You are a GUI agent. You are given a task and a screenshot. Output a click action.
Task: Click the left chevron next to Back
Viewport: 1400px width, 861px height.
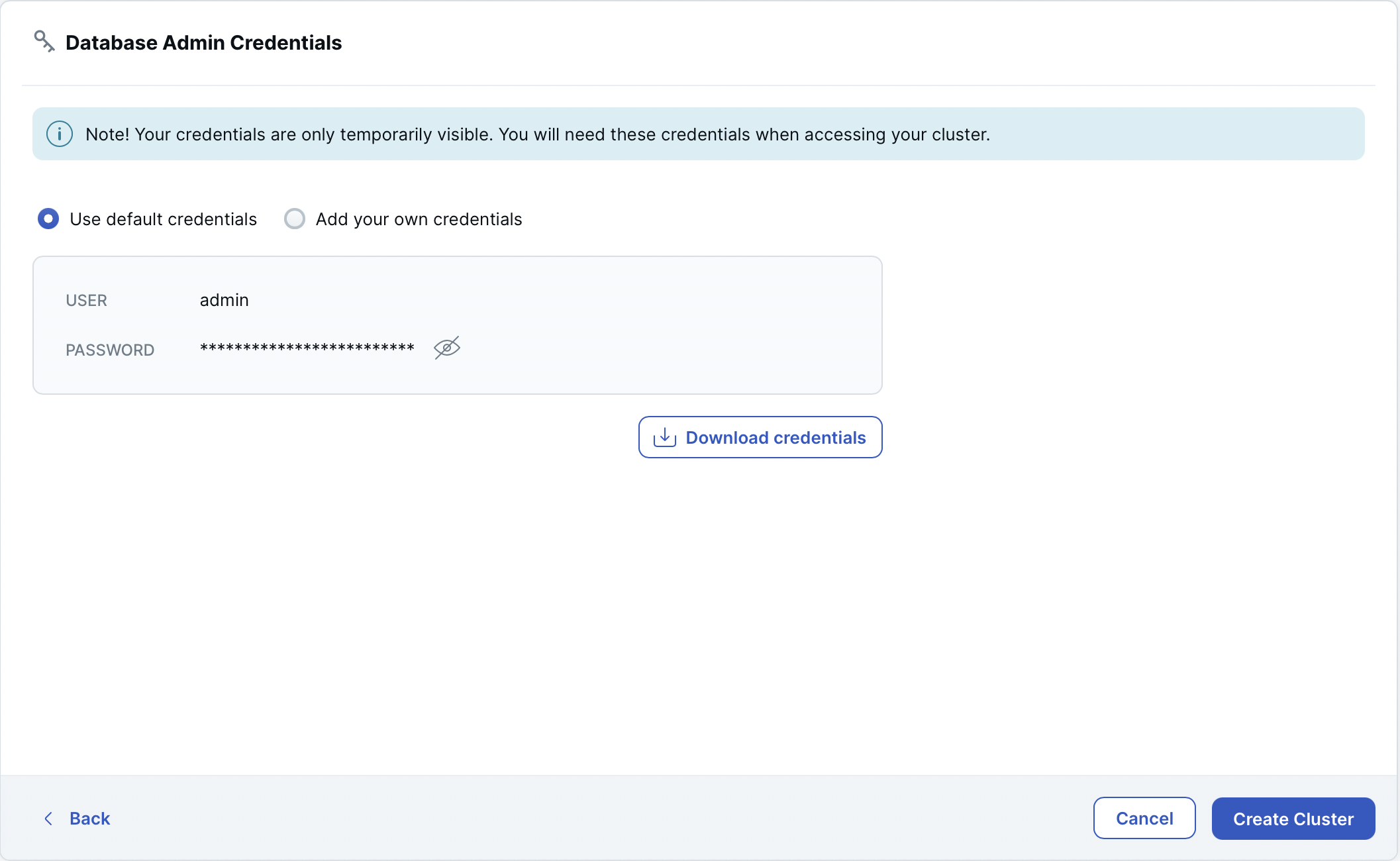tap(48, 819)
